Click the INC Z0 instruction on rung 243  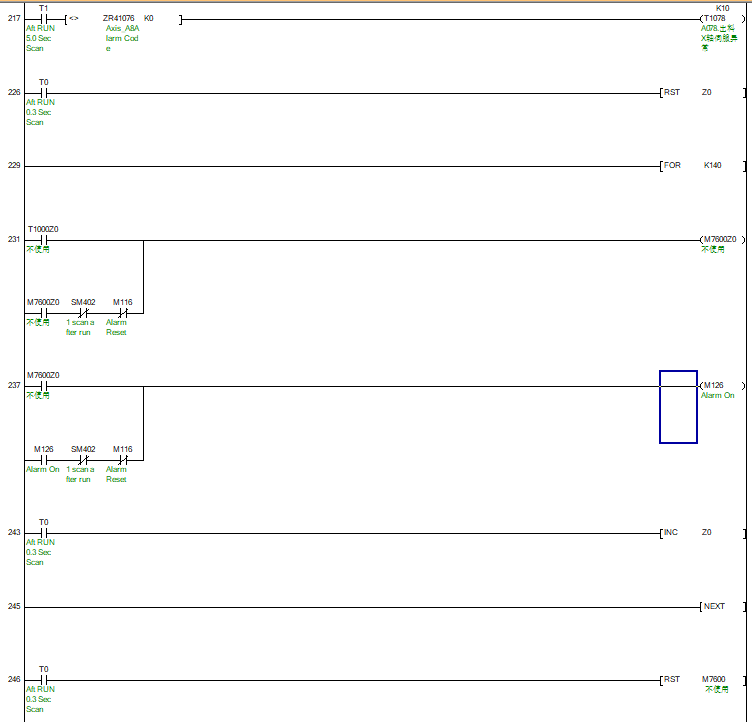click(x=702, y=533)
